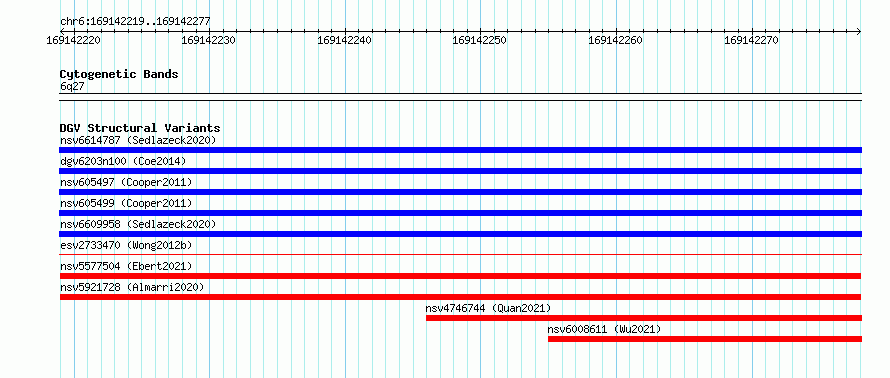The height and width of the screenshot is (378, 890).
Task: Open the nsv605497 (Cooper2011) label
Action: click(x=126, y=182)
